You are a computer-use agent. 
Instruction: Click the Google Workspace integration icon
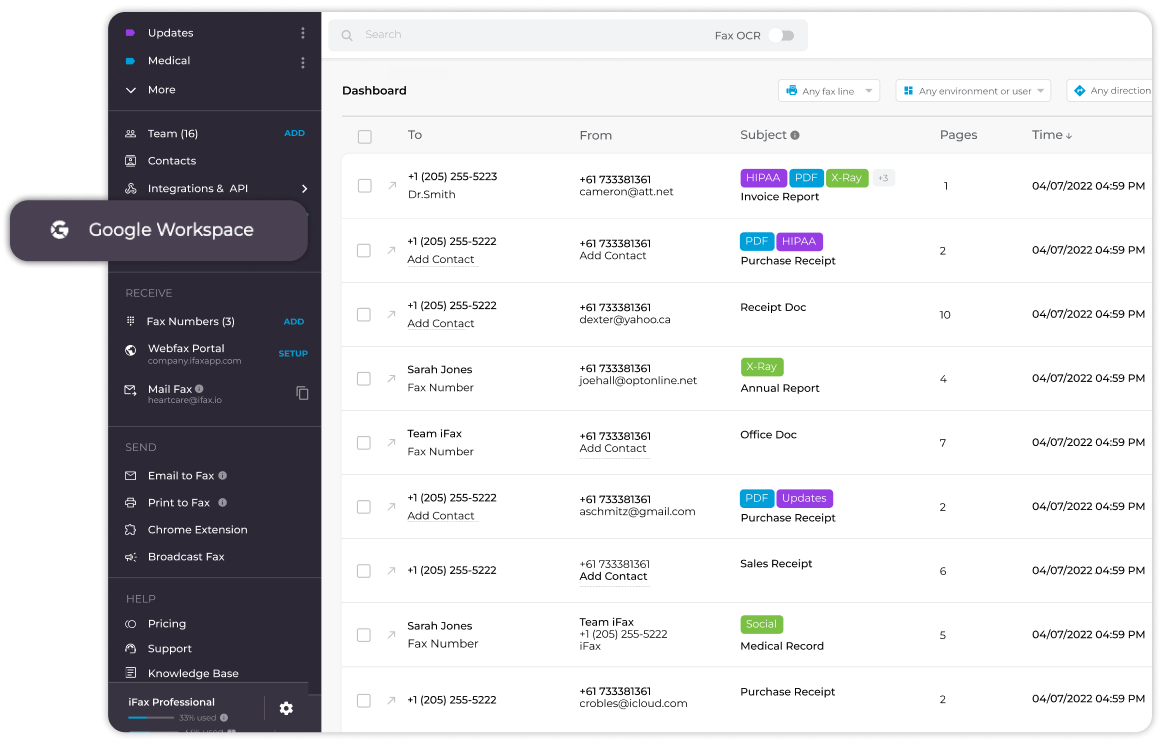60,230
